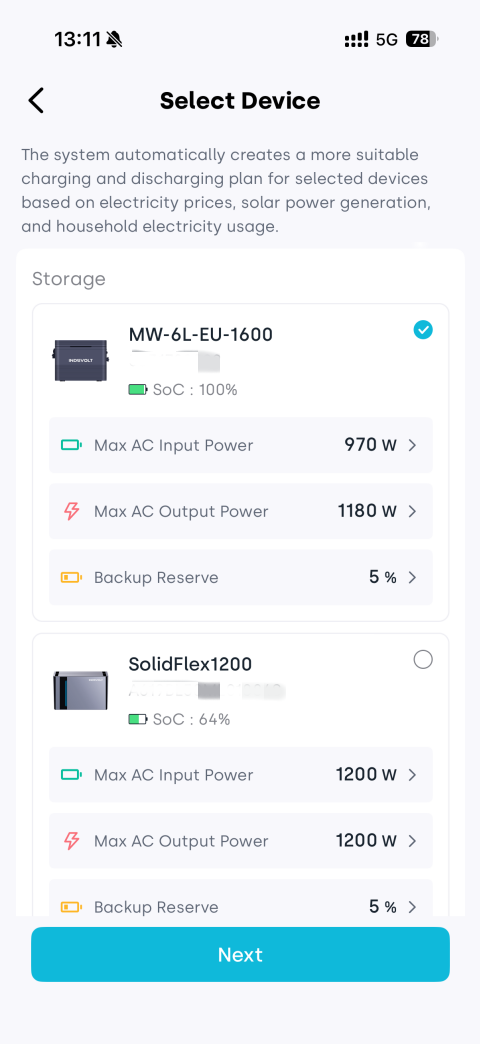Open 970 W Max AC Input Power chevron
Image resolution: width=480 pixels, height=1044 pixels.
(x=412, y=445)
